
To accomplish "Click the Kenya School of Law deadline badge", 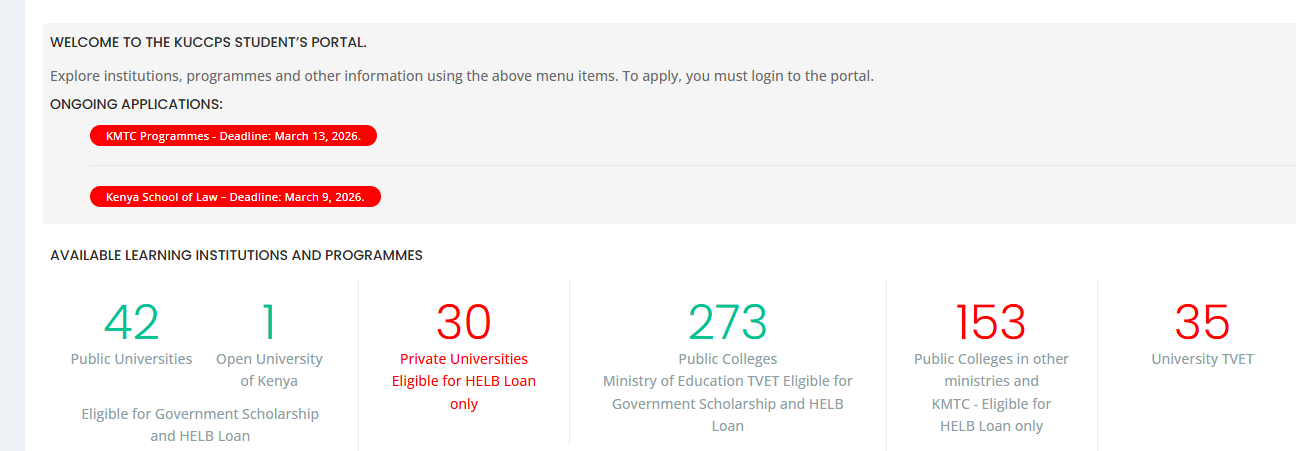I will point(235,197).
